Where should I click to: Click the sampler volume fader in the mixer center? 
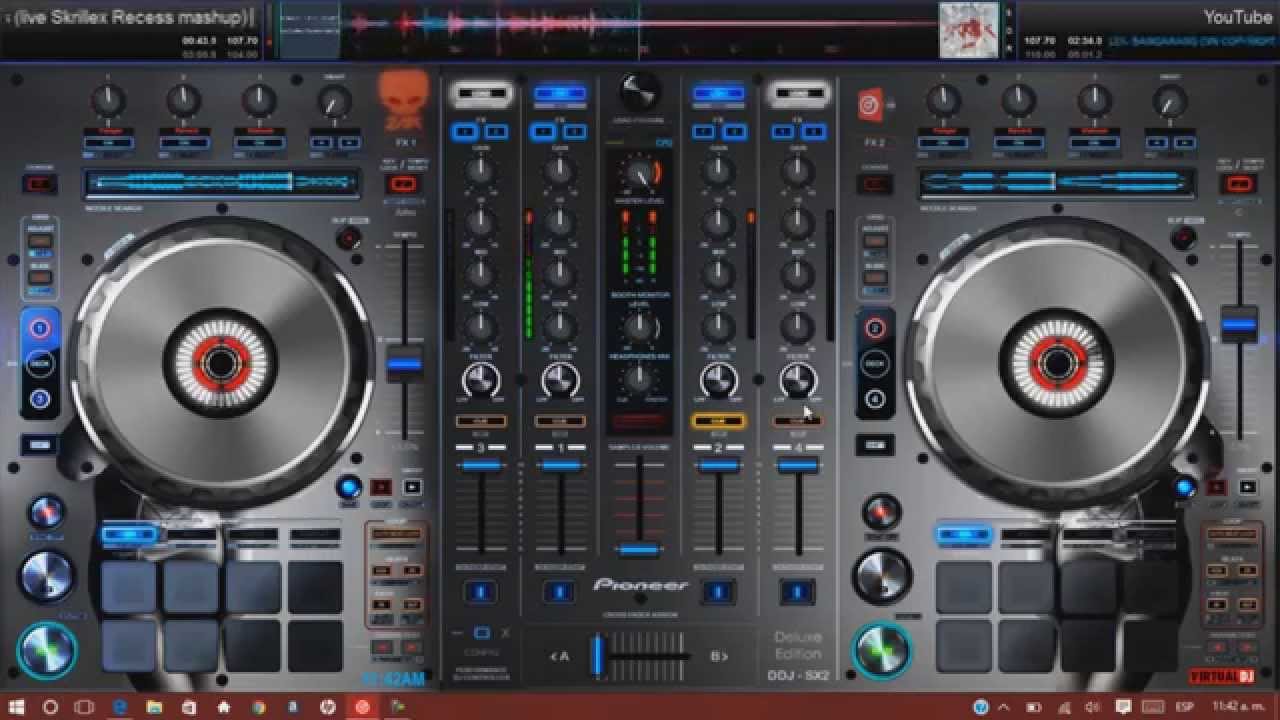639,549
